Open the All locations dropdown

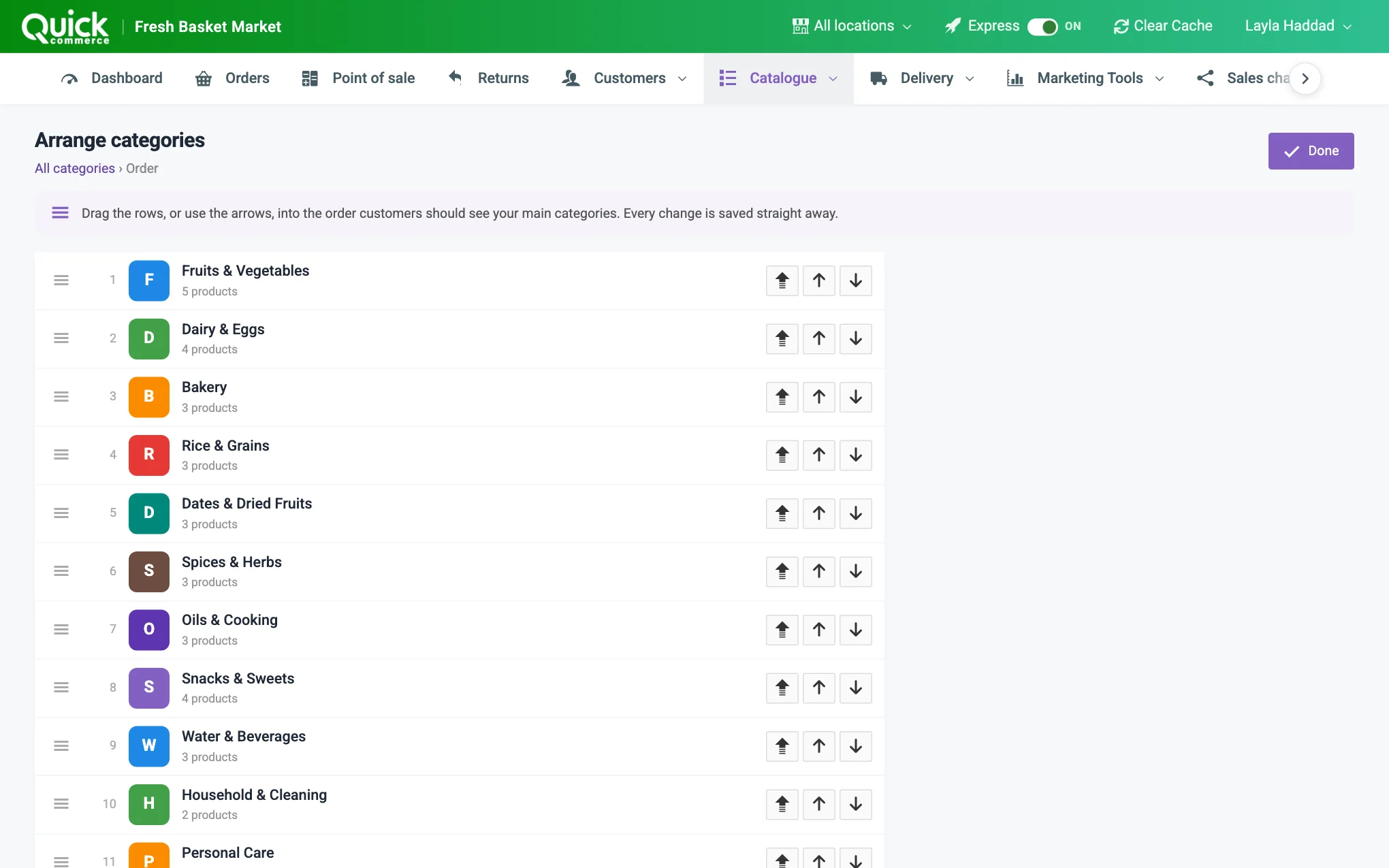tap(852, 26)
